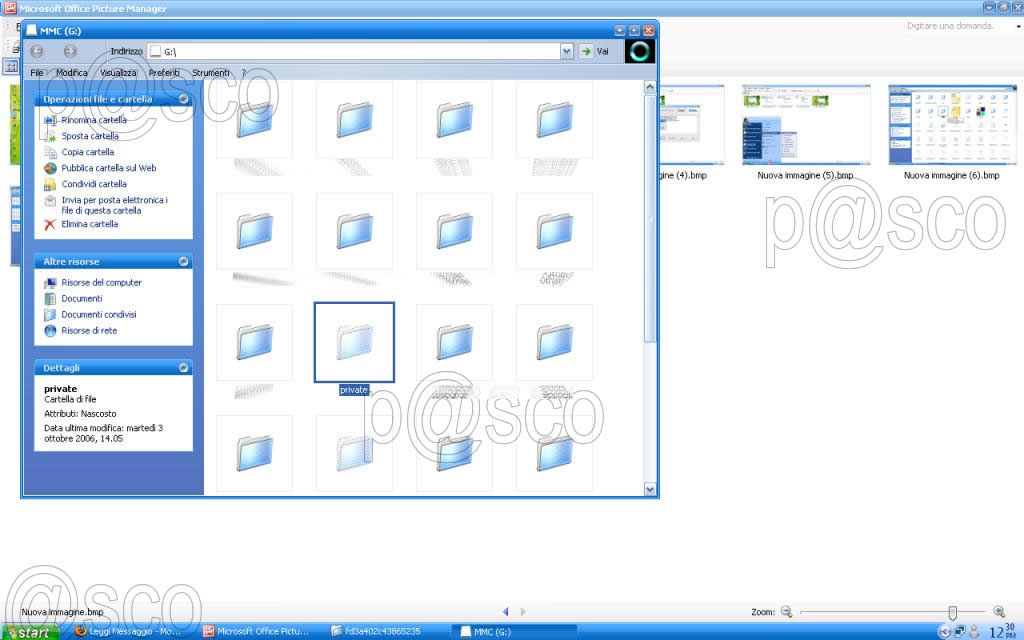This screenshot has height=640, width=1024.
Task: Collapse the Dettagli panel
Action: (x=184, y=368)
